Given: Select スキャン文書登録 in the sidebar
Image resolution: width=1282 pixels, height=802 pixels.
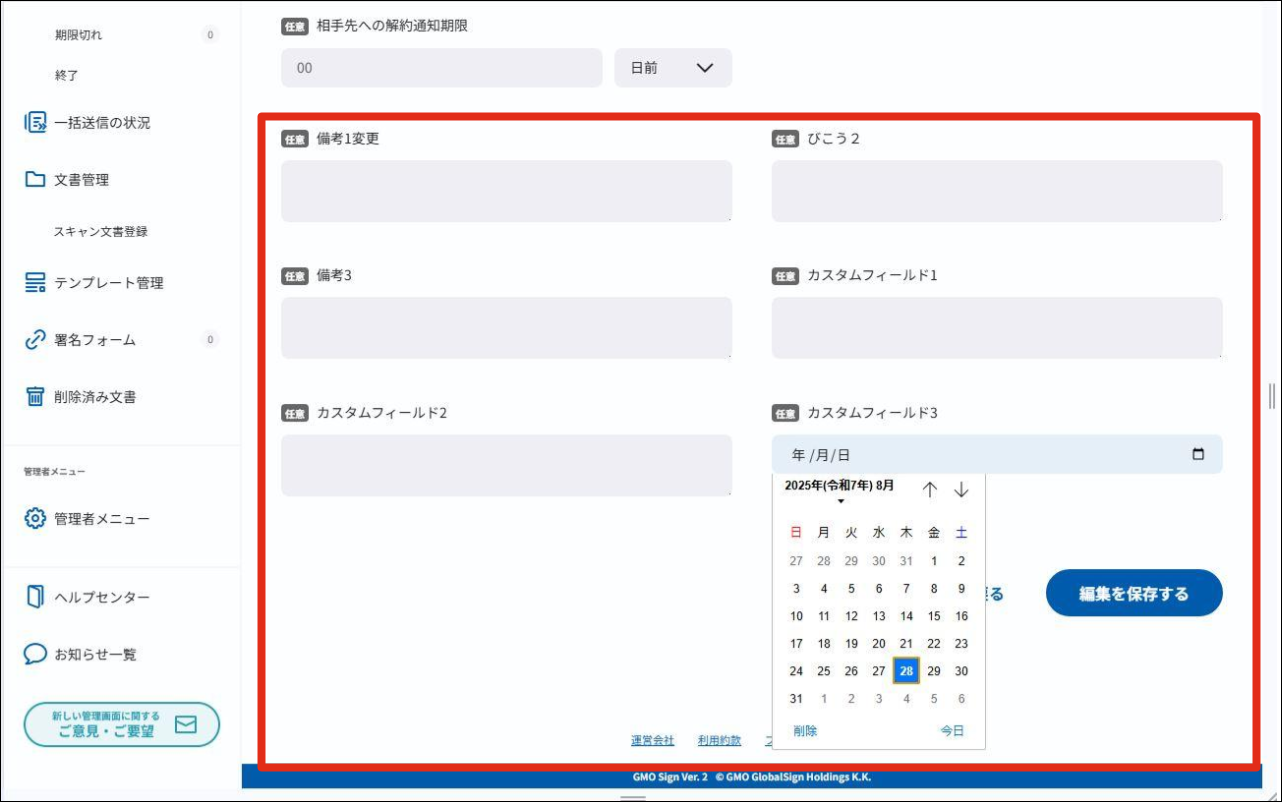Looking at the screenshot, I should tap(100, 231).
